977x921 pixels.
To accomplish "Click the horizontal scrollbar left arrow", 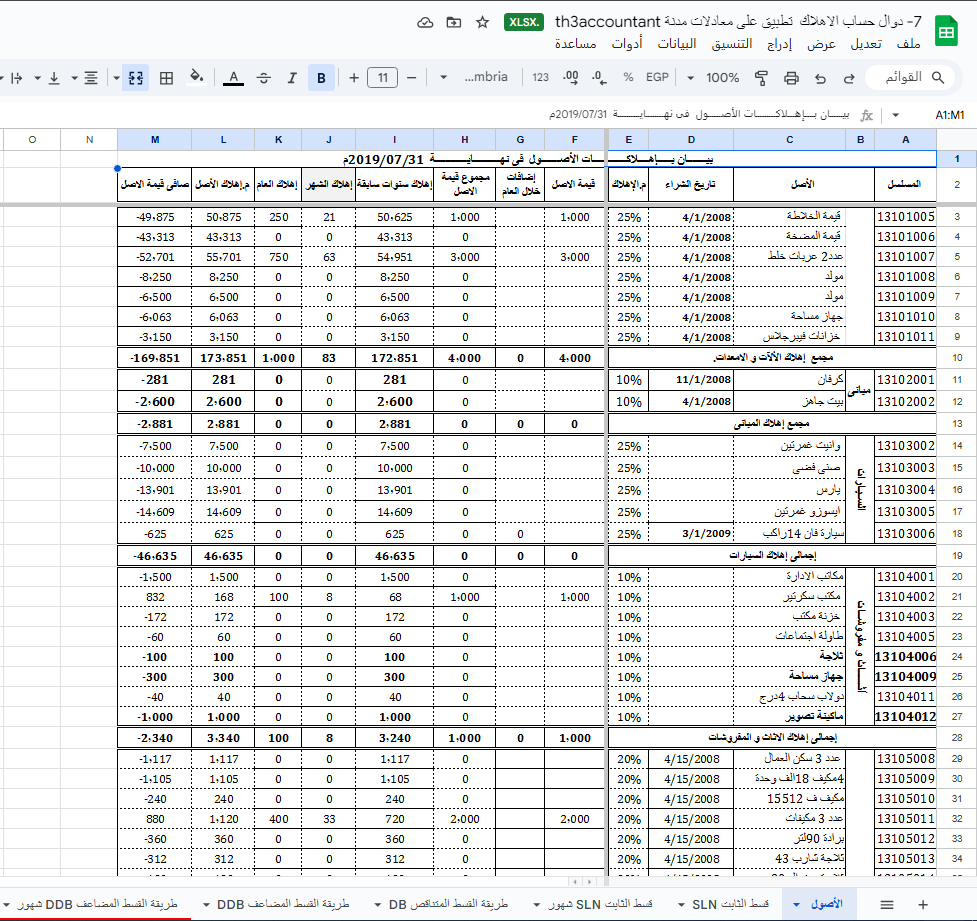I will coord(574,882).
